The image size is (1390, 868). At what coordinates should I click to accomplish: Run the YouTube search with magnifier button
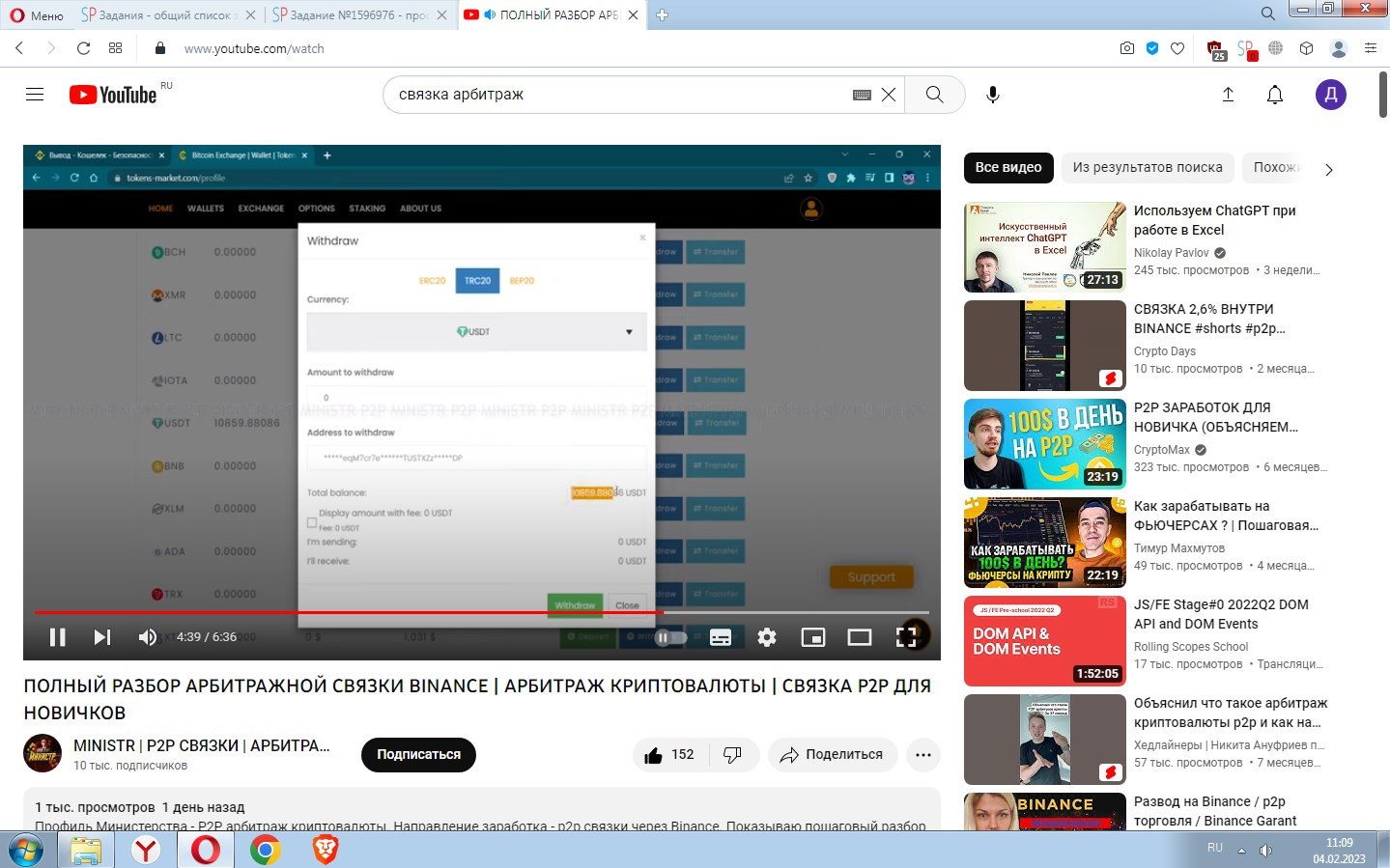pos(934,95)
